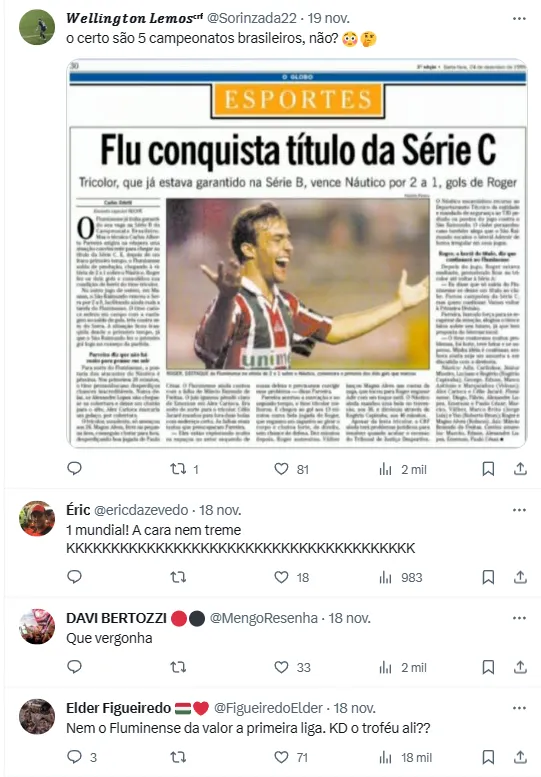
Task: Like the tweet with 81 likes
Action: (x=292, y=469)
